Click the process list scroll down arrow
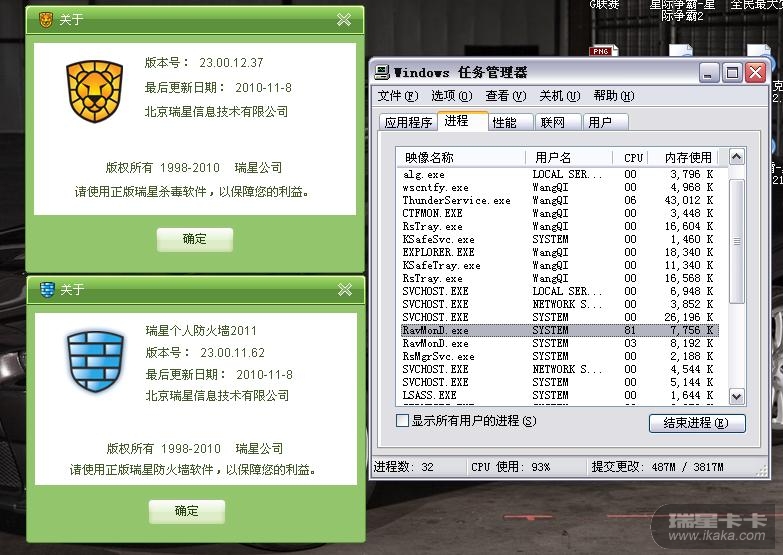The width and height of the screenshot is (783, 555). click(x=737, y=397)
